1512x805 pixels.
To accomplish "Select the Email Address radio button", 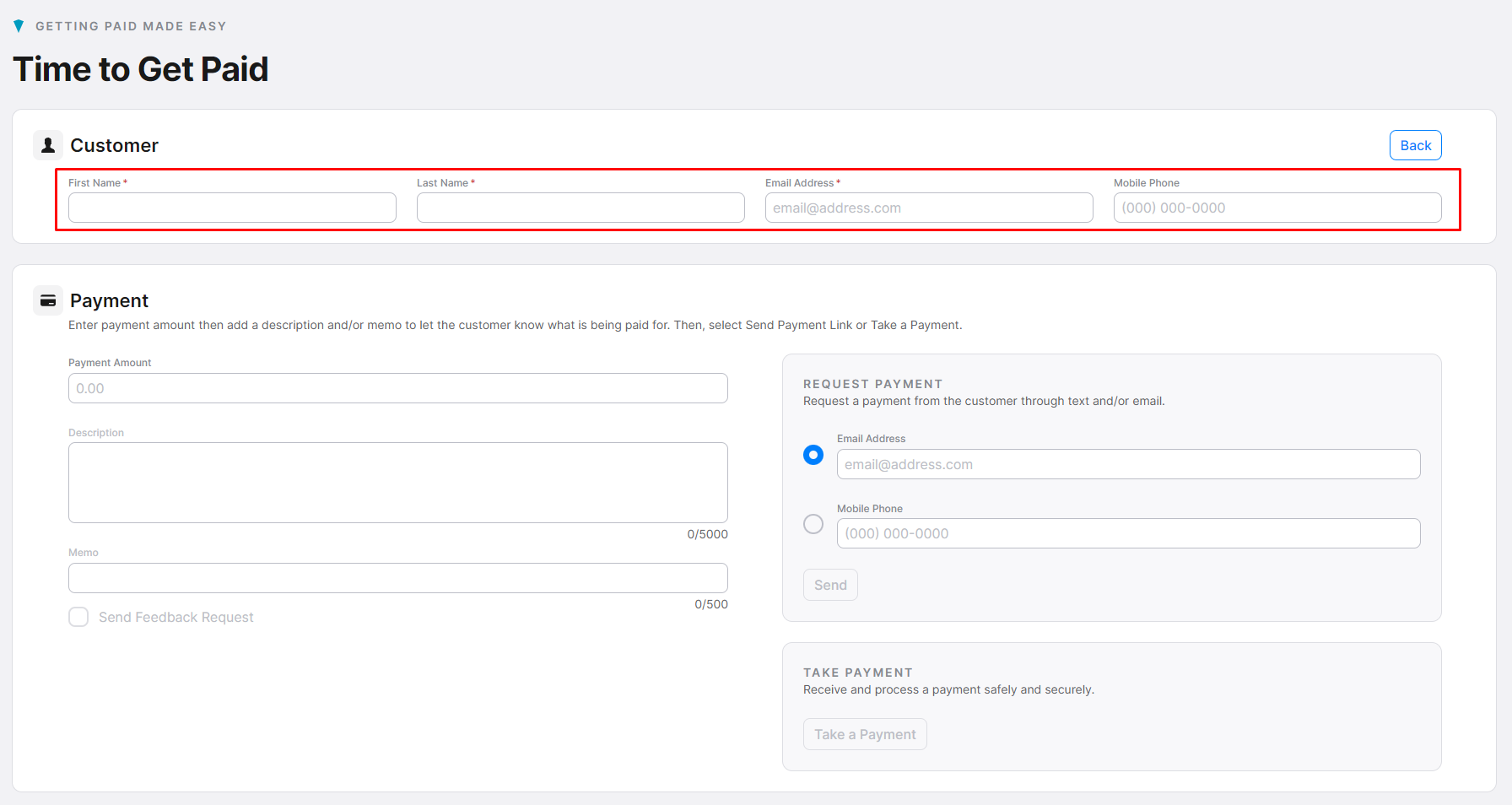I will point(813,455).
